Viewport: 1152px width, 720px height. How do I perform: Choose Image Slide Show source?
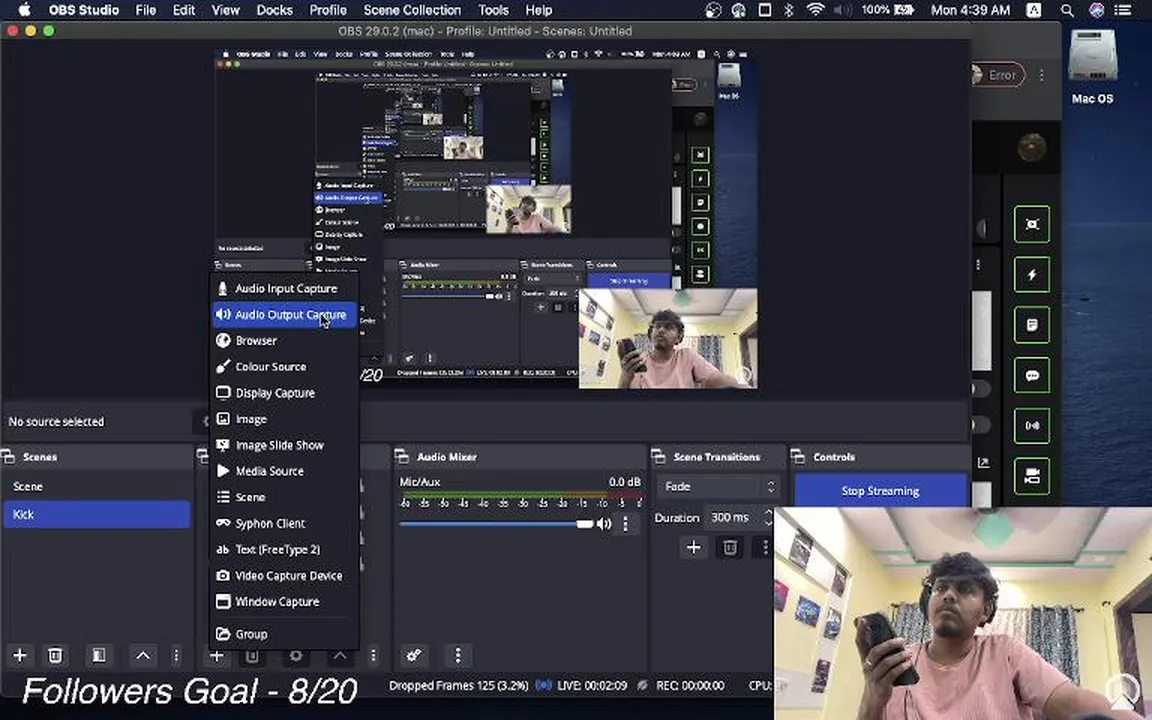click(284, 445)
